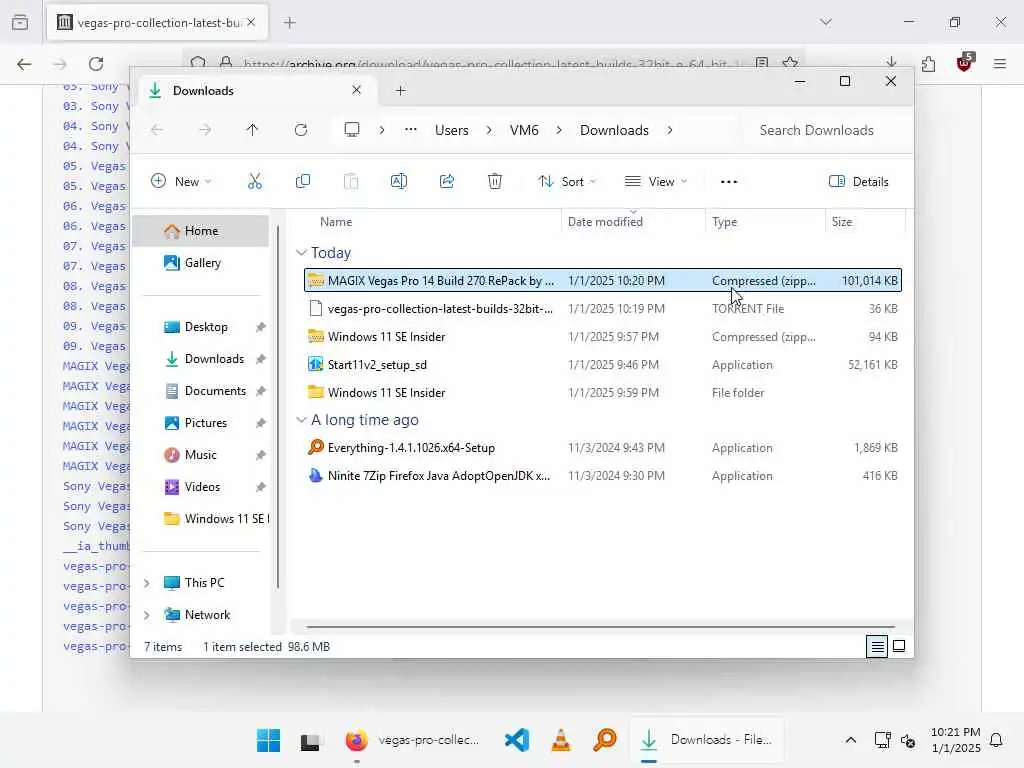Switch to details list view icon
The image size is (1024, 768).
877,647
